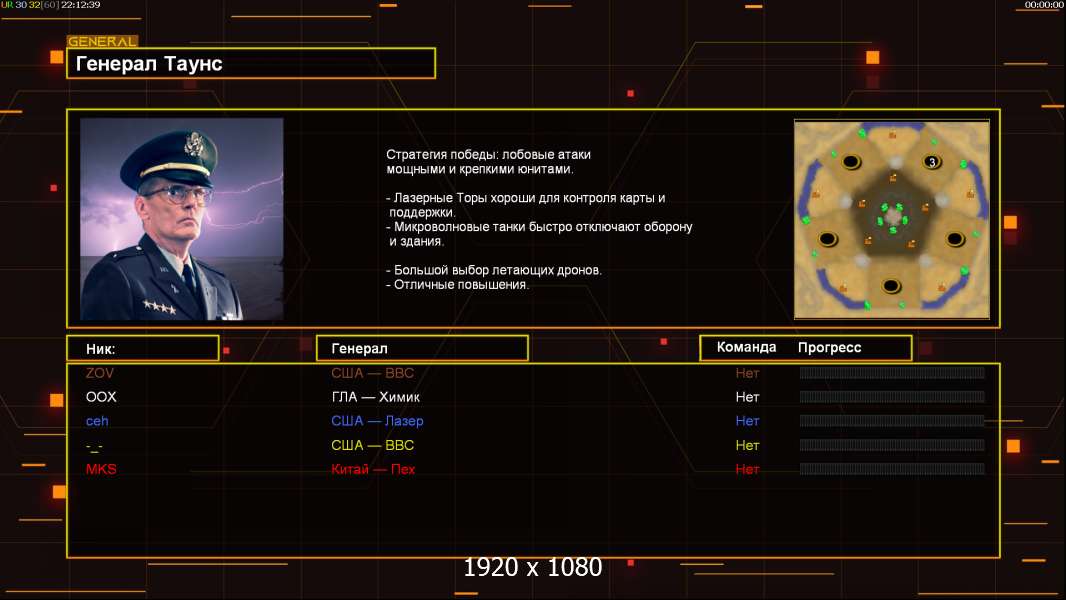
Task: Click the "Команда" column header
Action: [746, 347]
